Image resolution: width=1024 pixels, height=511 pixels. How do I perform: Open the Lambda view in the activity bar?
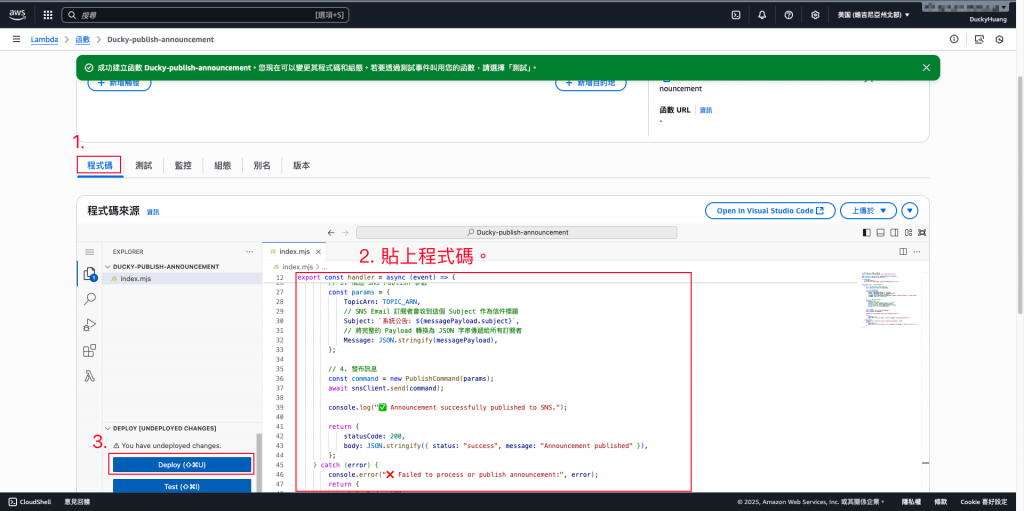[x=89, y=376]
